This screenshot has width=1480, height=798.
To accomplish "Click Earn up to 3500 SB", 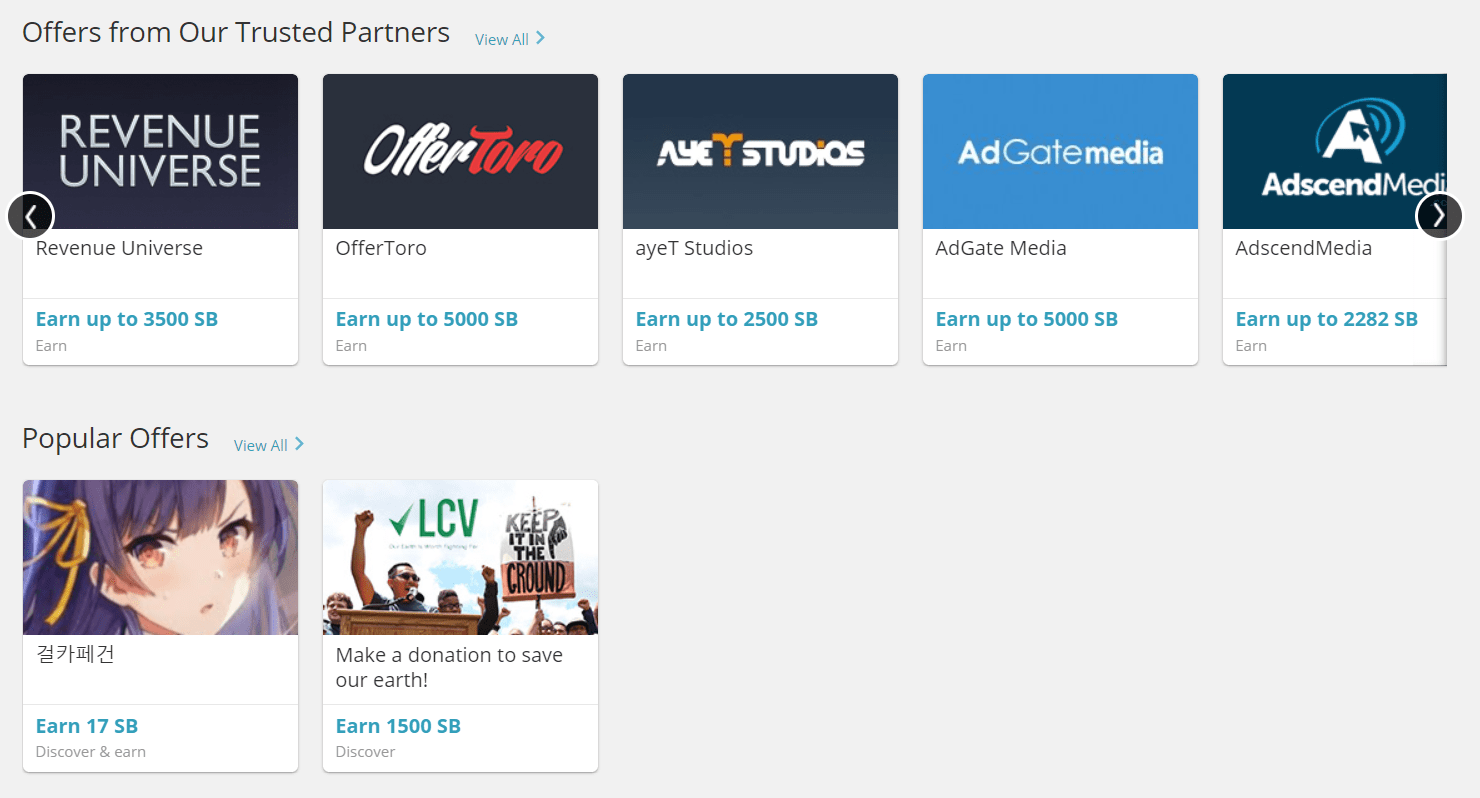I will click(127, 319).
